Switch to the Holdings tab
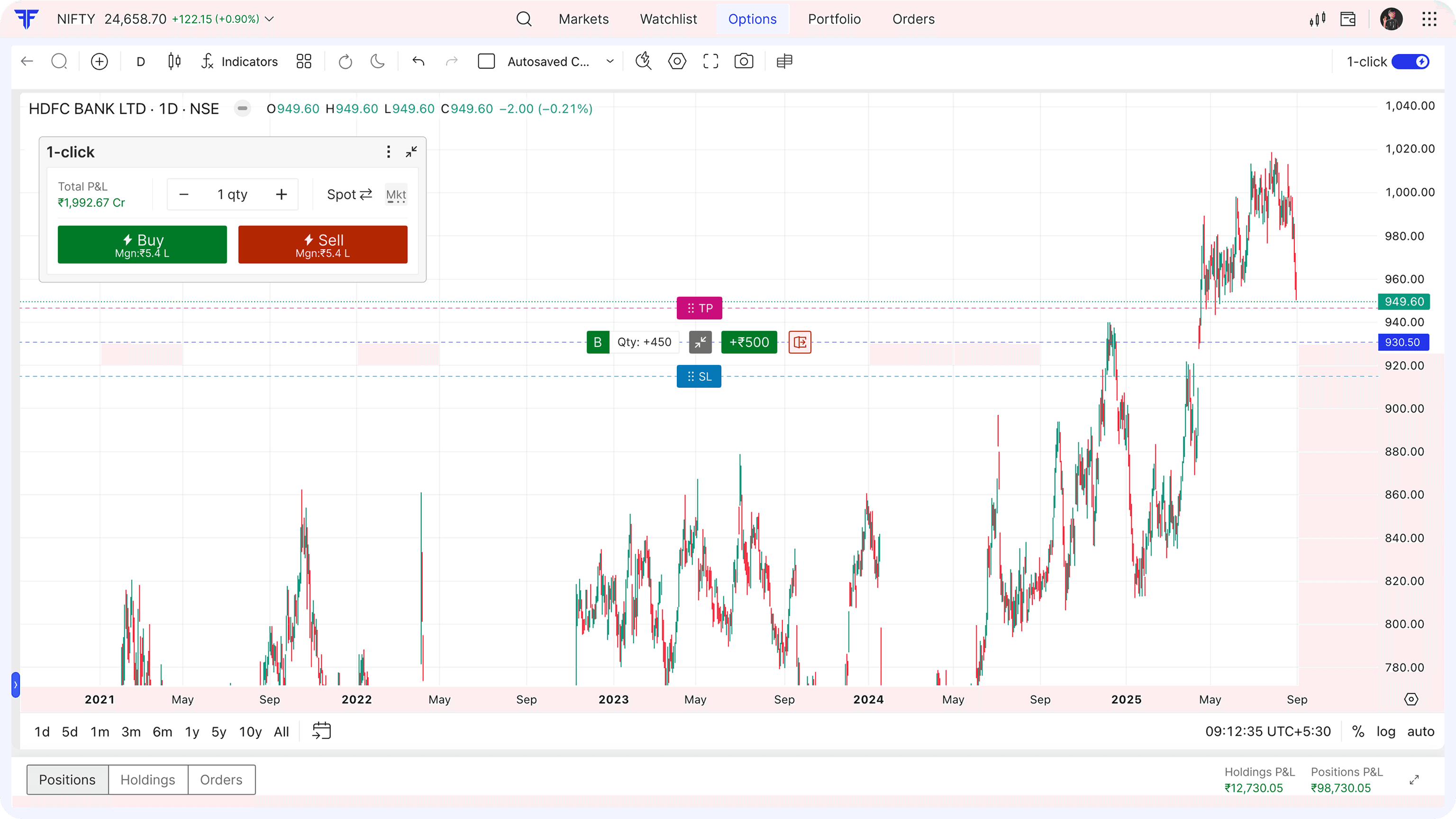The image size is (1456, 819). pyautogui.click(x=148, y=780)
